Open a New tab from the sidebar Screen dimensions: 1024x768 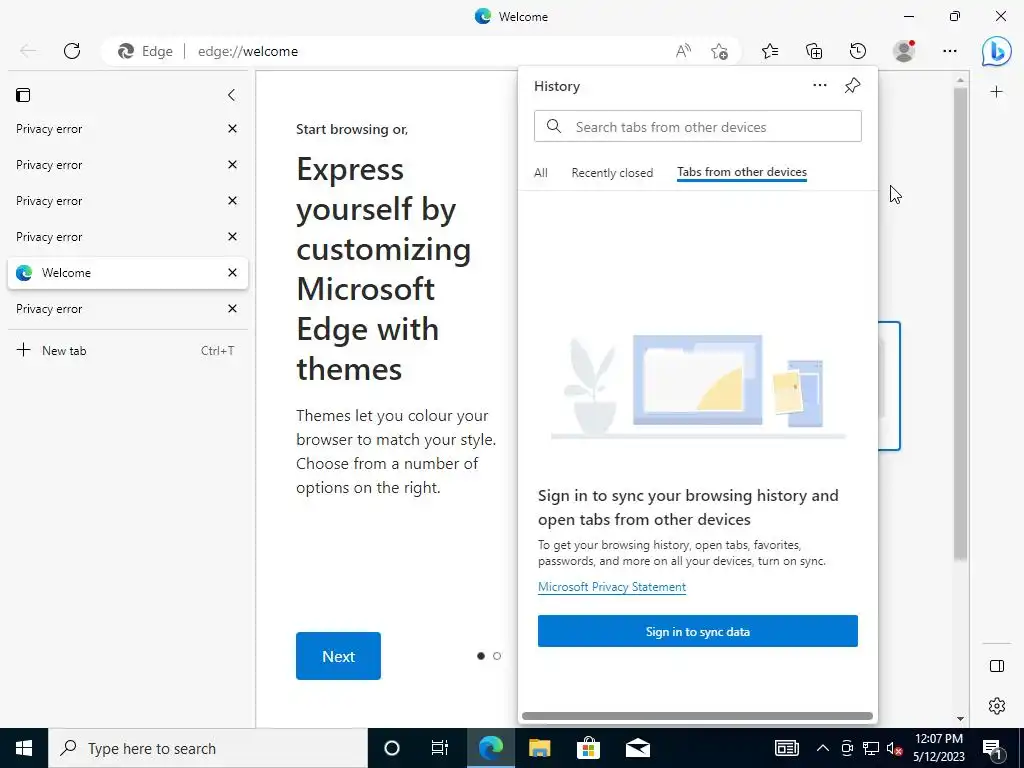tap(127, 351)
